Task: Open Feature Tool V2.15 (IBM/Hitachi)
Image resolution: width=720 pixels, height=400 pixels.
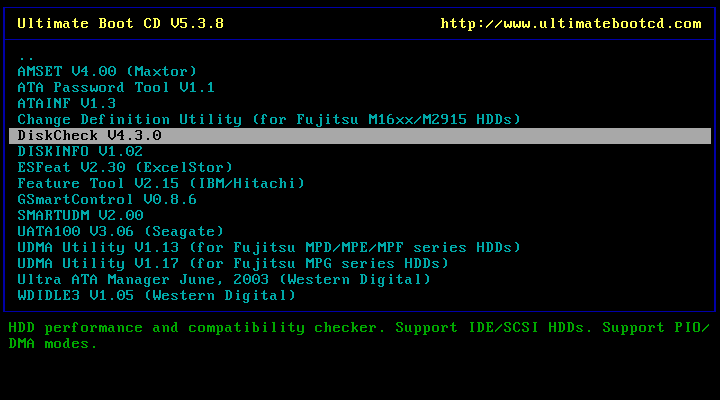Action: coord(161,184)
